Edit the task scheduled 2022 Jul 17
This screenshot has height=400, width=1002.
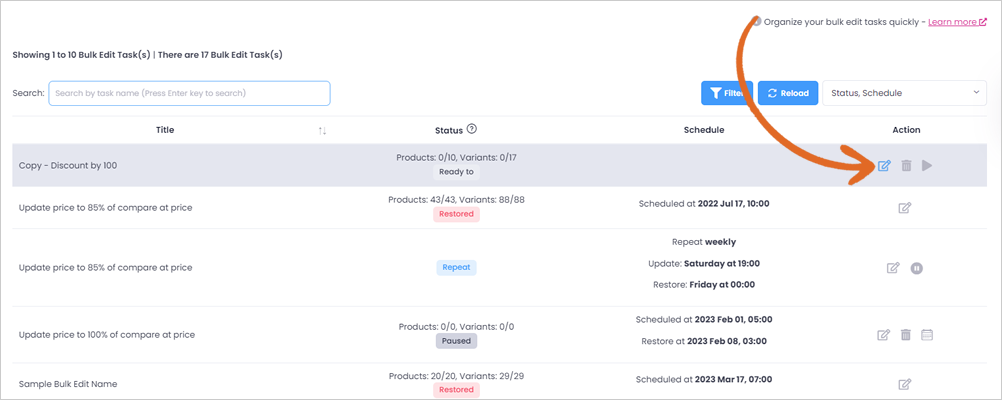click(x=904, y=208)
